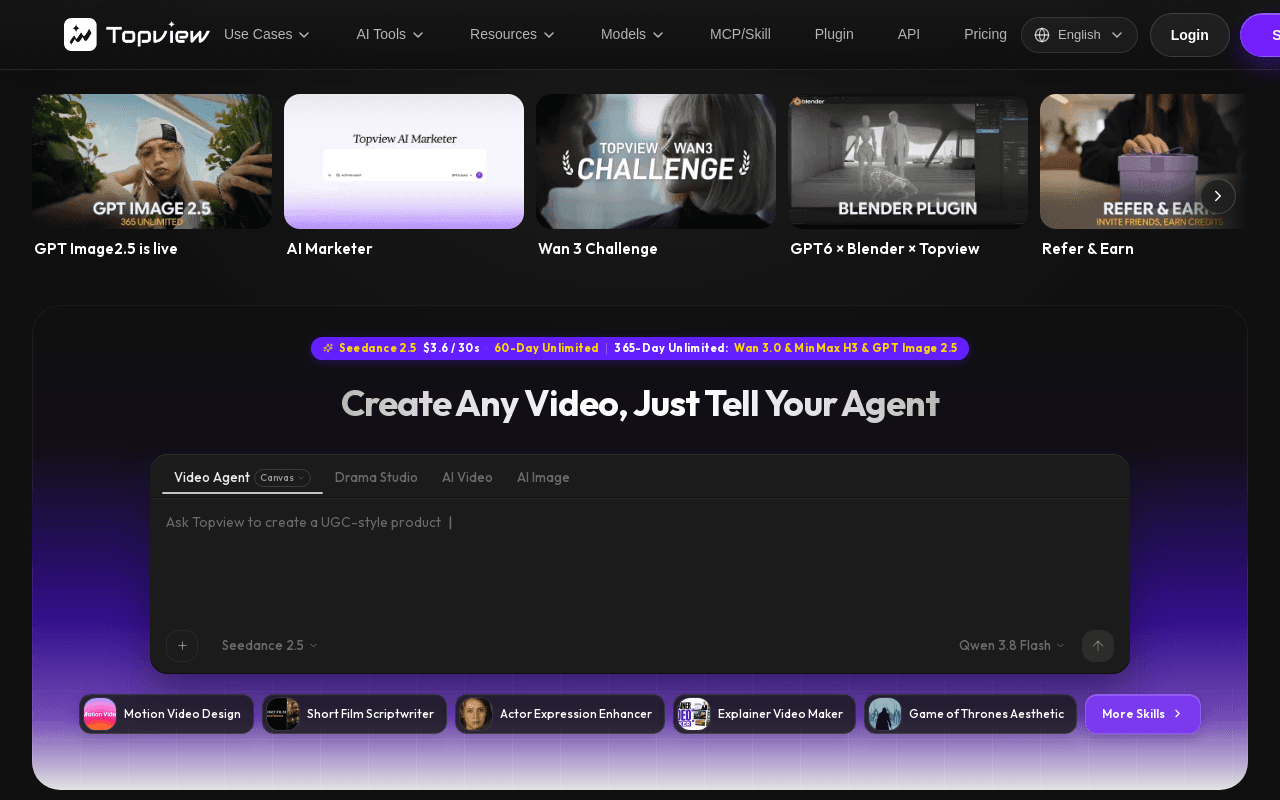
Task: Click the Topview logo icon
Action: coord(80,34)
